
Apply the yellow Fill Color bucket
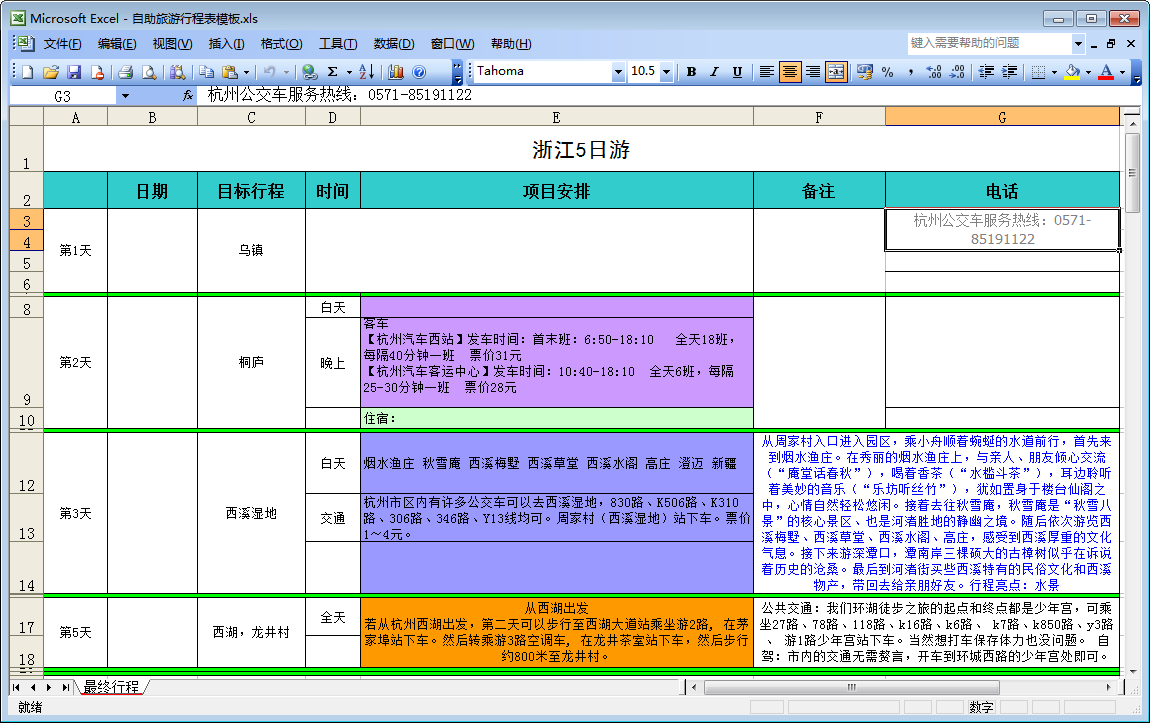[1072, 71]
